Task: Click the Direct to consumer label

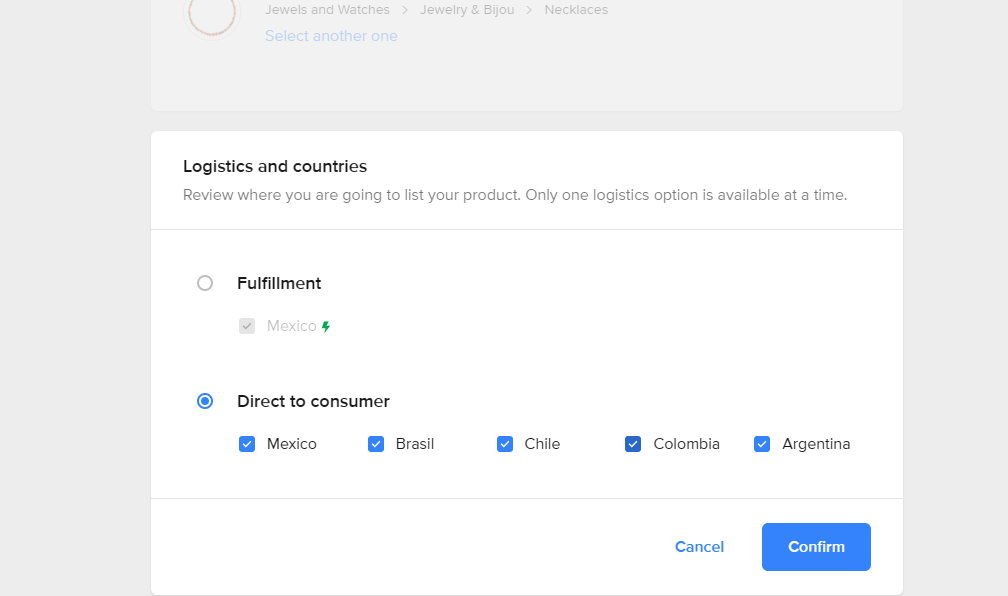Action: pos(313,401)
